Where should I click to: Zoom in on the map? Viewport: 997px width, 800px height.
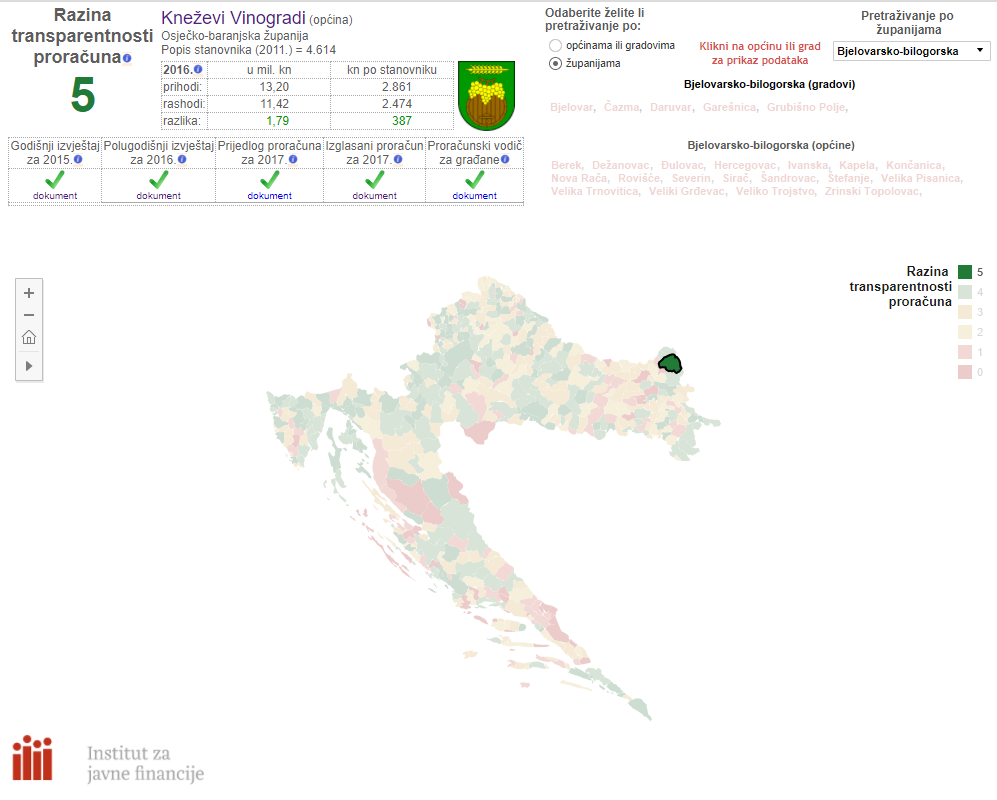pyautogui.click(x=29, y=293)
